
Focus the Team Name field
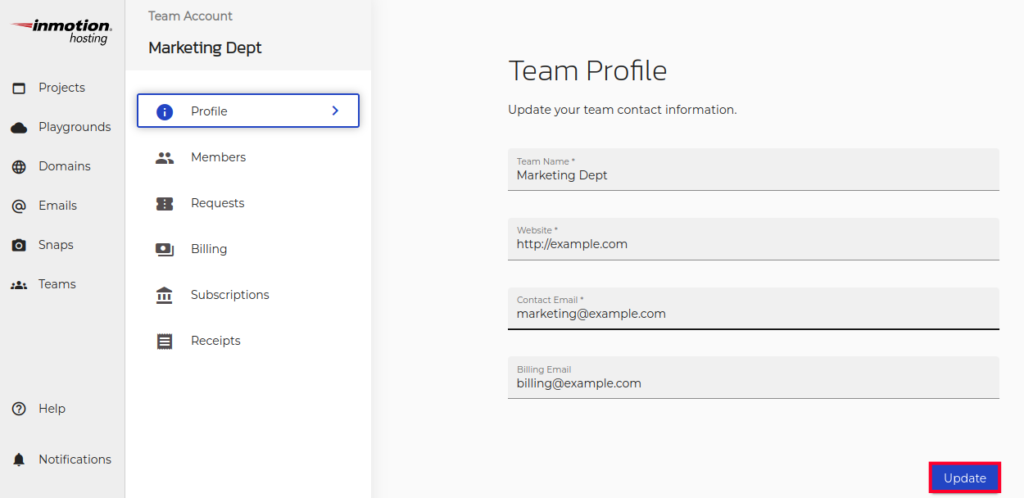pos(753,175)
